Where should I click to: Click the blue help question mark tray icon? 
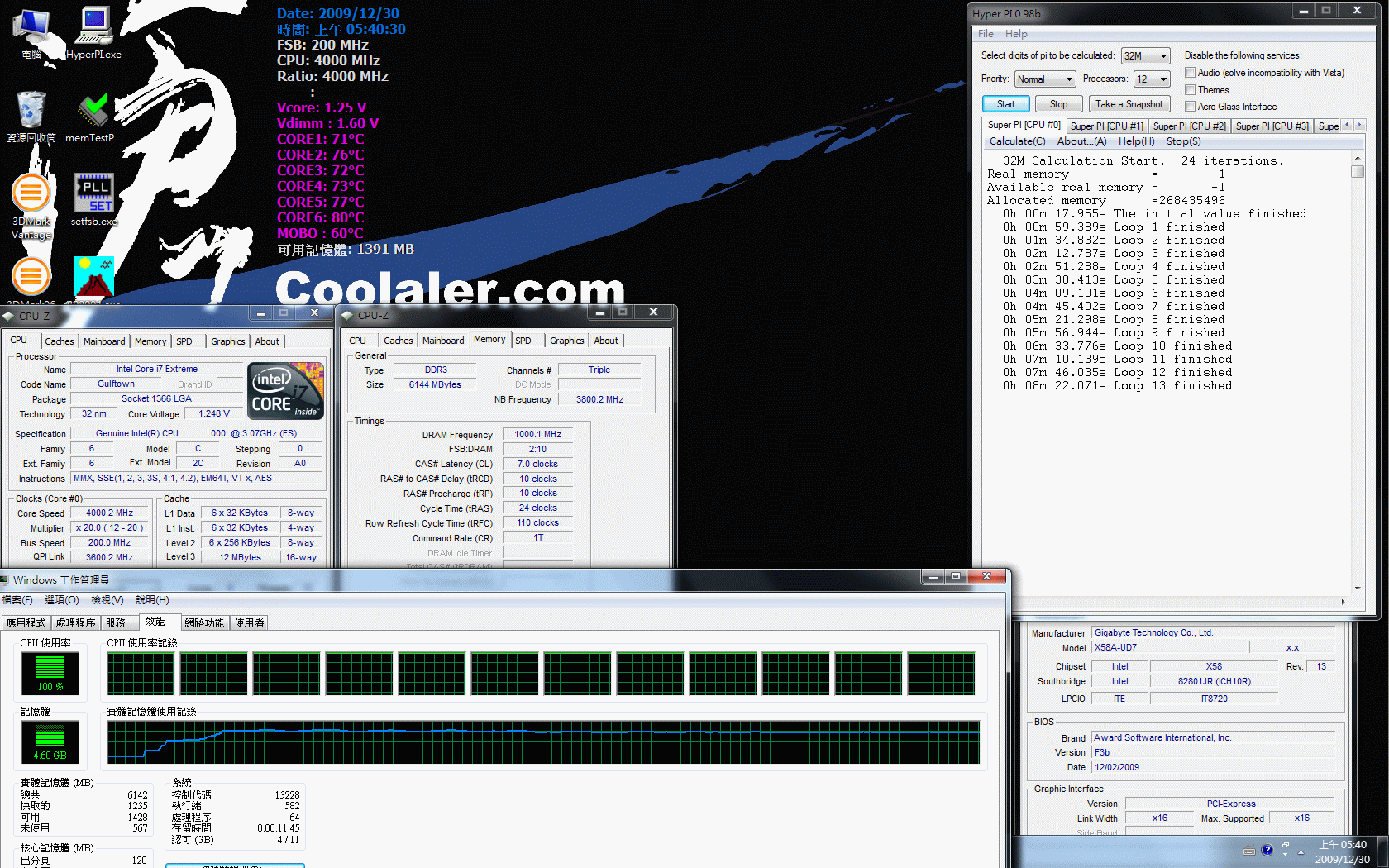[x=1267, y=851]
